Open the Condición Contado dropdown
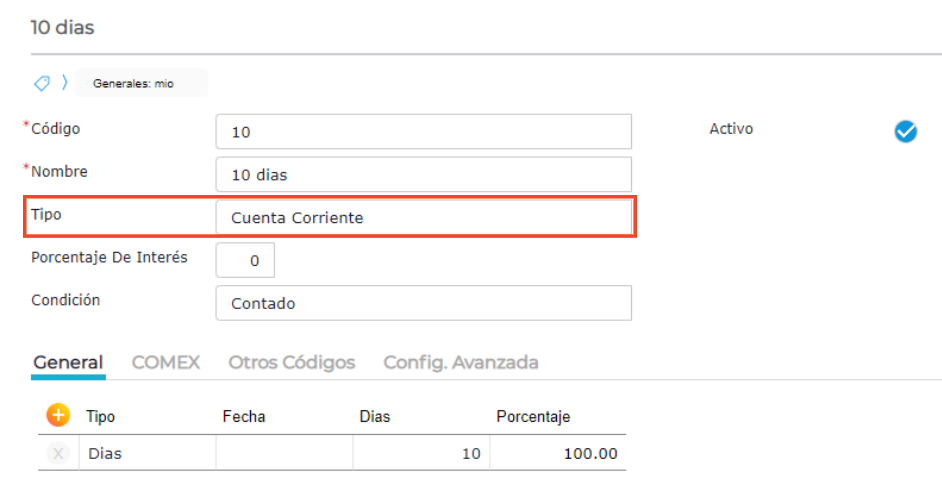Image resolution: width=942 pixels, height=488 pixels. (x=423, y=303)
